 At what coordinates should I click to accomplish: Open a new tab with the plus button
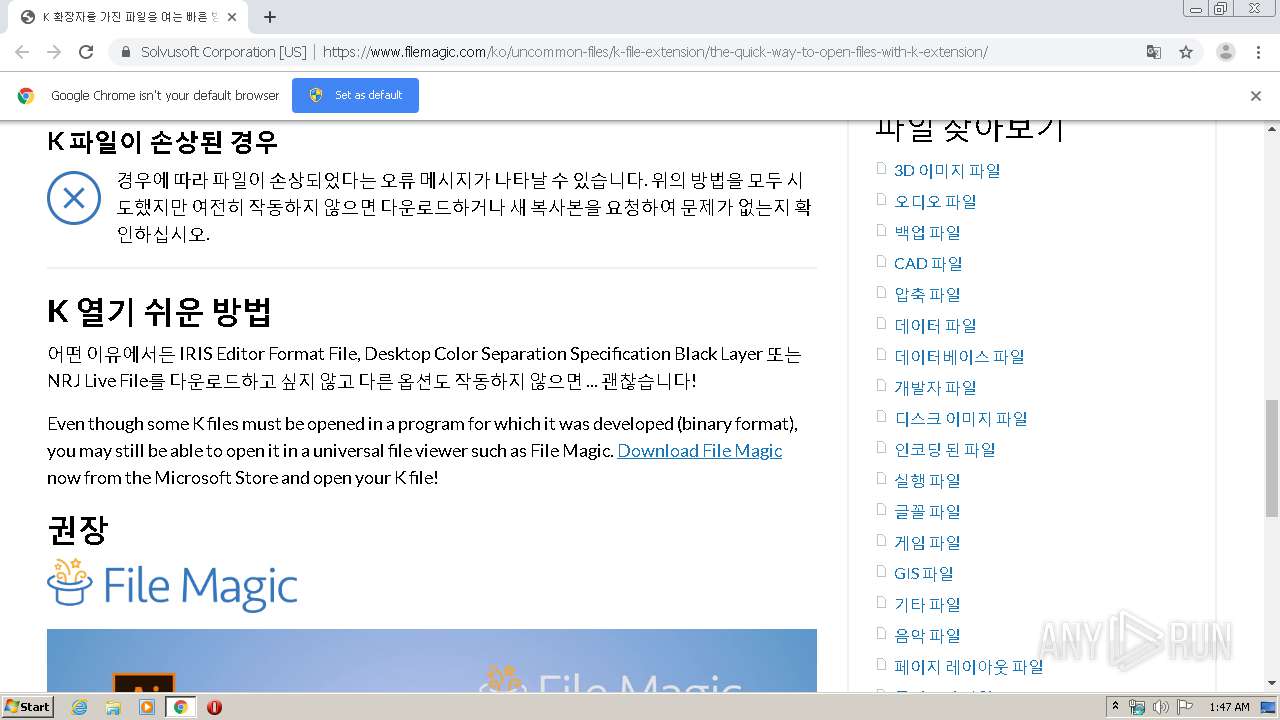pos(270,17)
